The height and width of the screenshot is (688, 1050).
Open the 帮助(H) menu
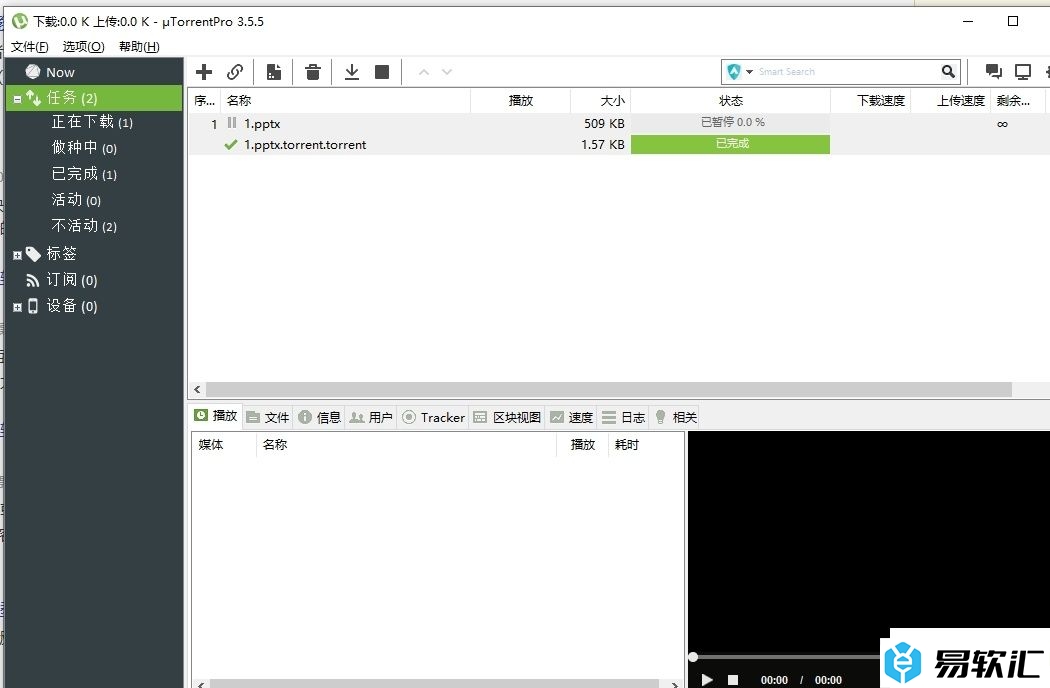[139, 46]
